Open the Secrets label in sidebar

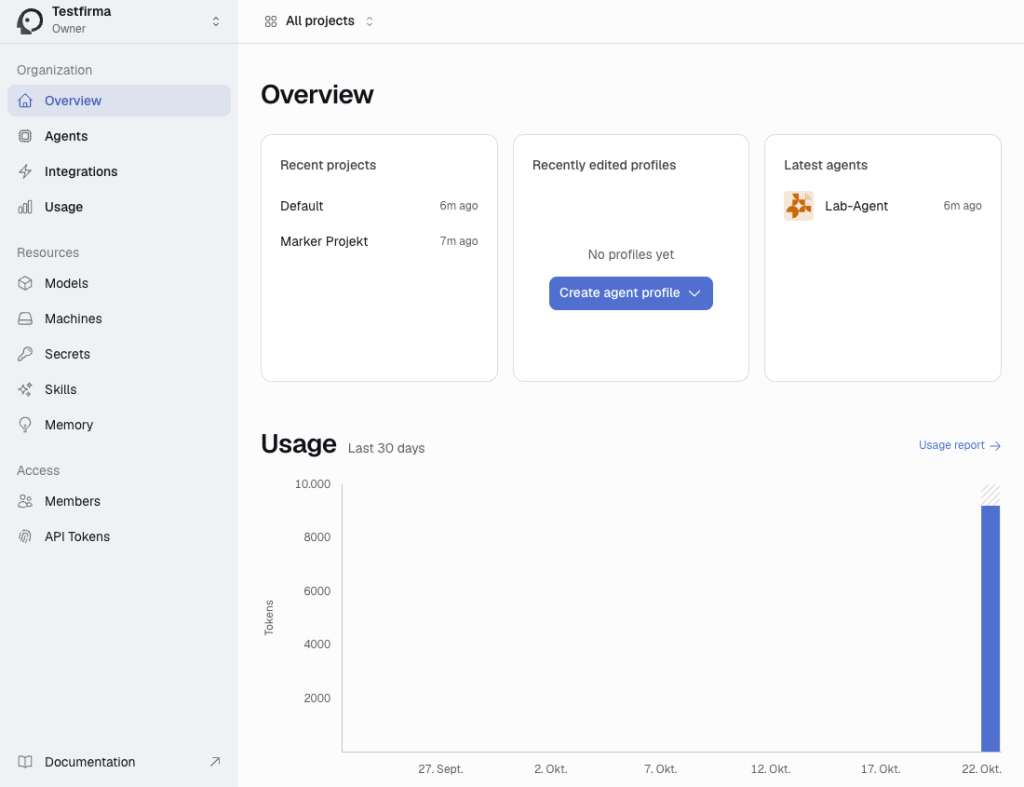pos(67,354)
